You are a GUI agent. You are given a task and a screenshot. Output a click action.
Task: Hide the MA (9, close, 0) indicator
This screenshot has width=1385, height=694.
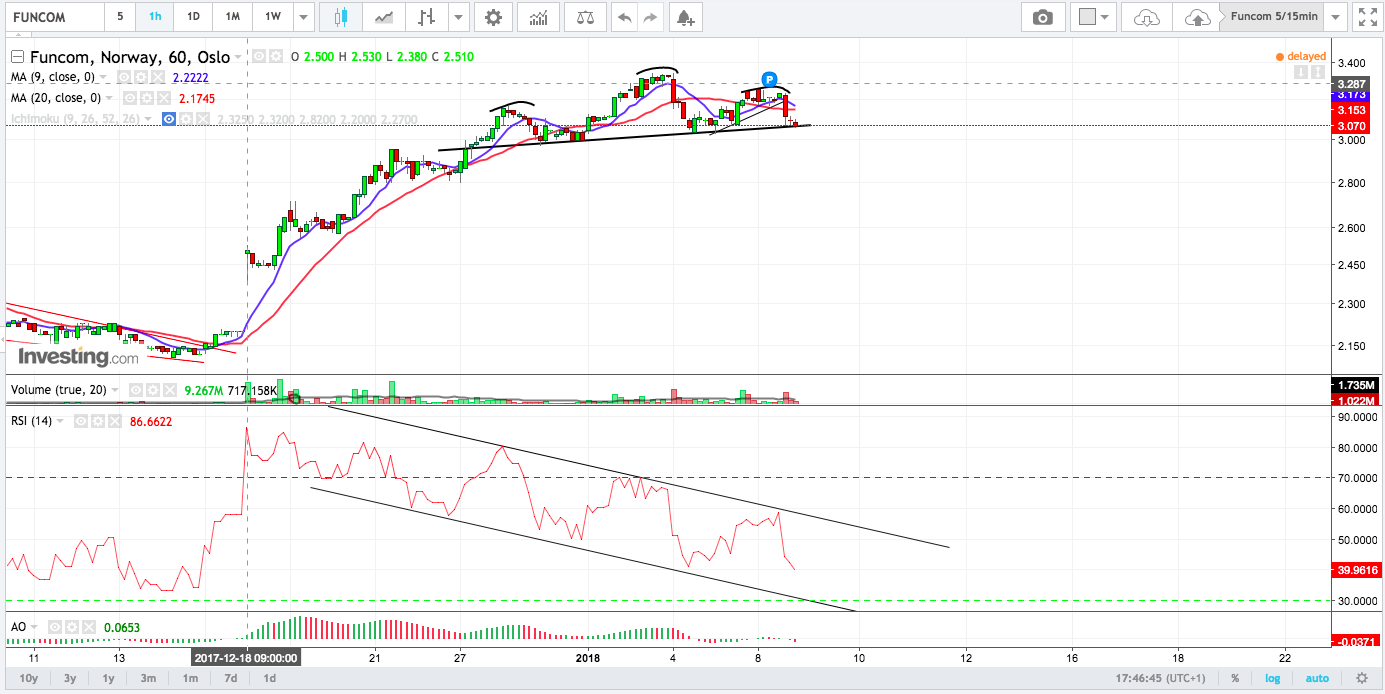(124, 77)
